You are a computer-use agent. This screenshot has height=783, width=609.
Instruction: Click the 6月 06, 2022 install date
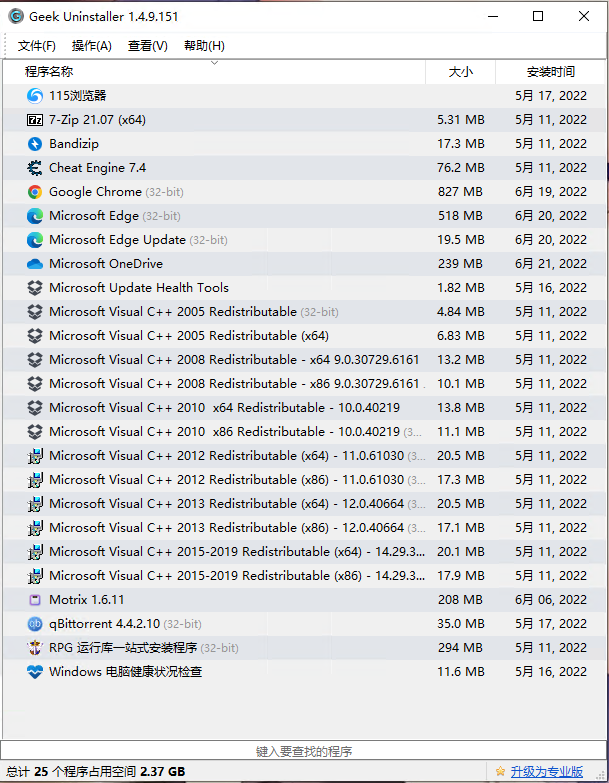[551, 600]
